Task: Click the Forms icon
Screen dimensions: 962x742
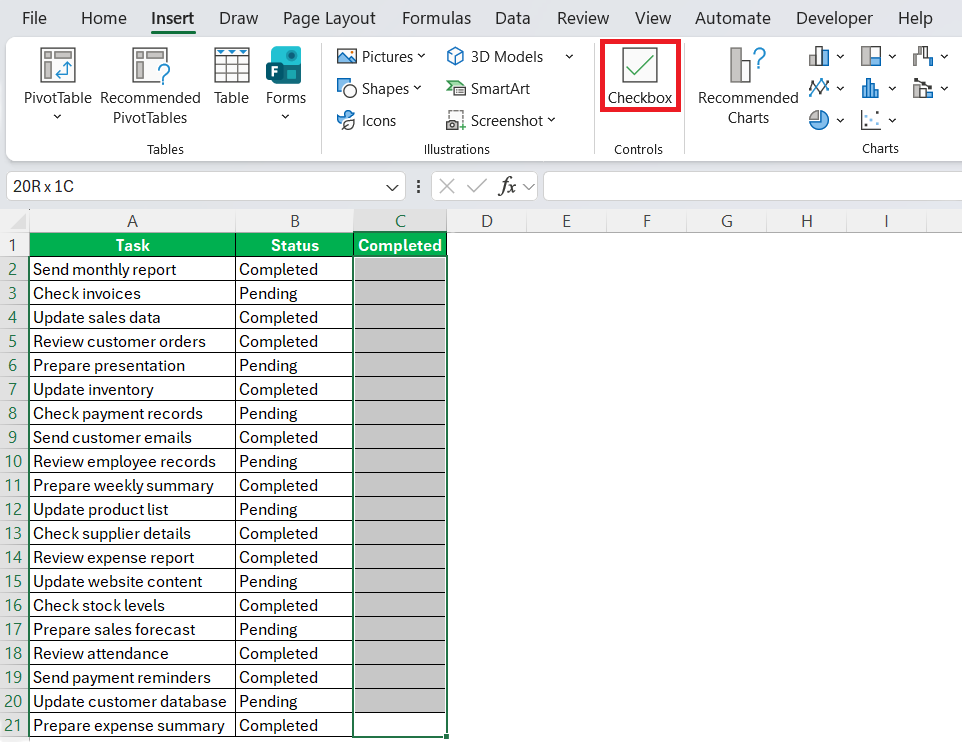Action: tap(283, 65)
